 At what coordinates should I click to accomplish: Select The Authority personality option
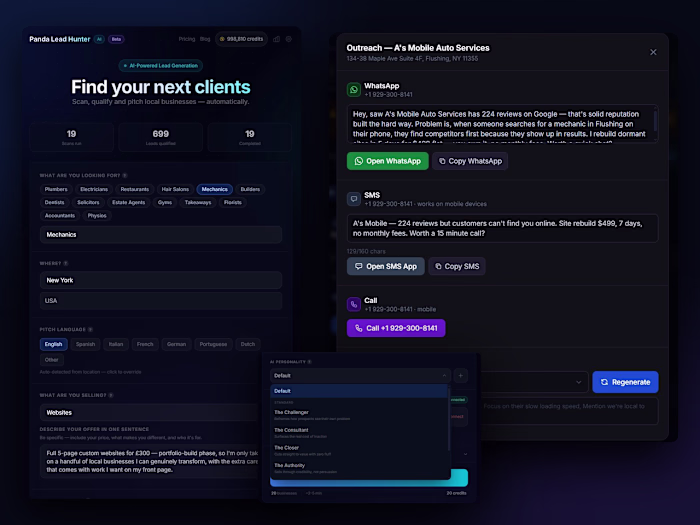pos(359,468)
